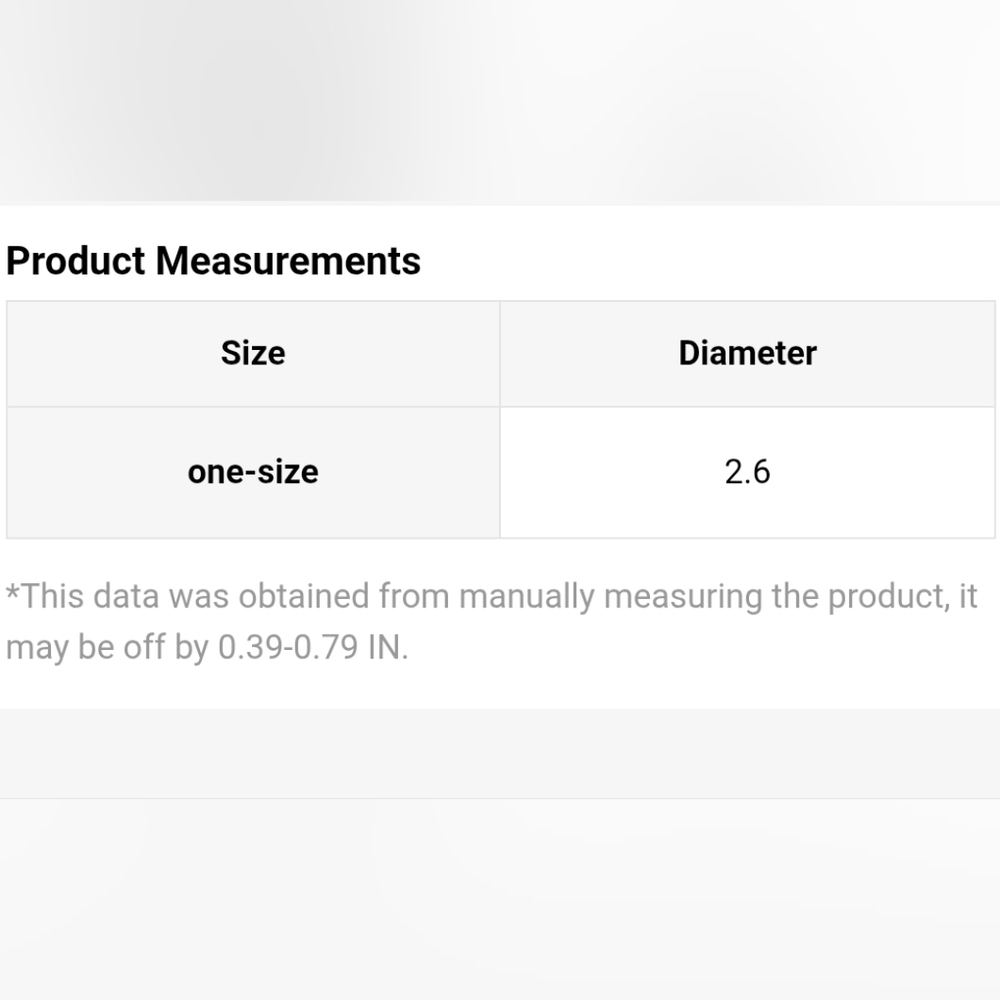The width and height of the screenshot is (1000, 1000).
Task: Click the word Product in the heading
Action: tap(76, 261)
